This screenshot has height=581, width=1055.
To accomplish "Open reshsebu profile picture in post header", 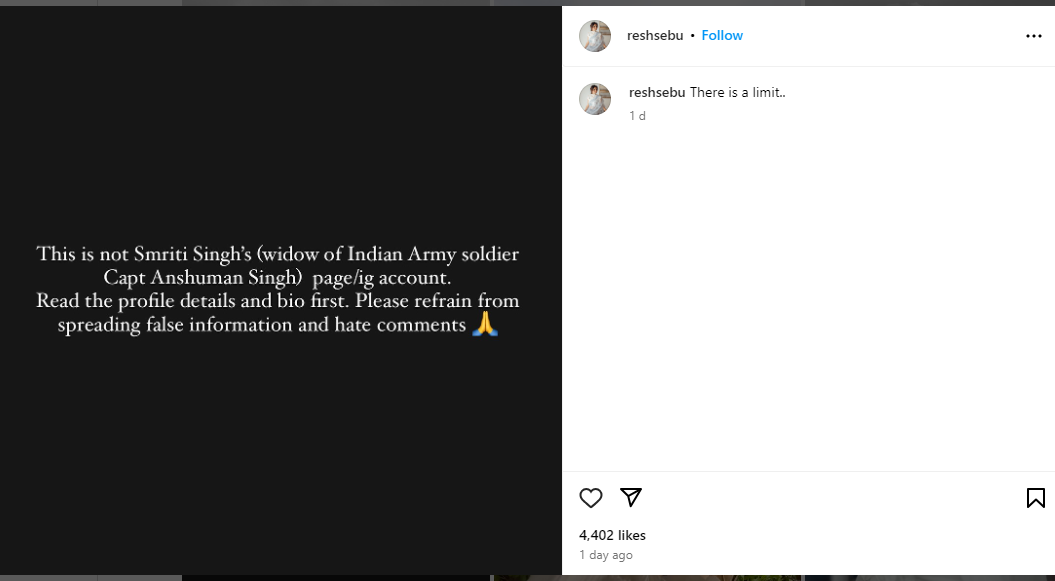I will pyautogui.click(x=595, y=36).
